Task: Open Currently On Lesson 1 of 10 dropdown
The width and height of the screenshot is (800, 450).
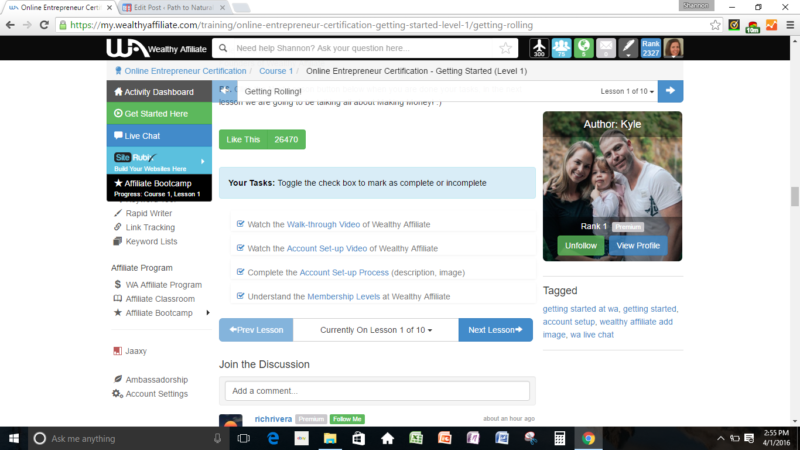Action: 376,330
